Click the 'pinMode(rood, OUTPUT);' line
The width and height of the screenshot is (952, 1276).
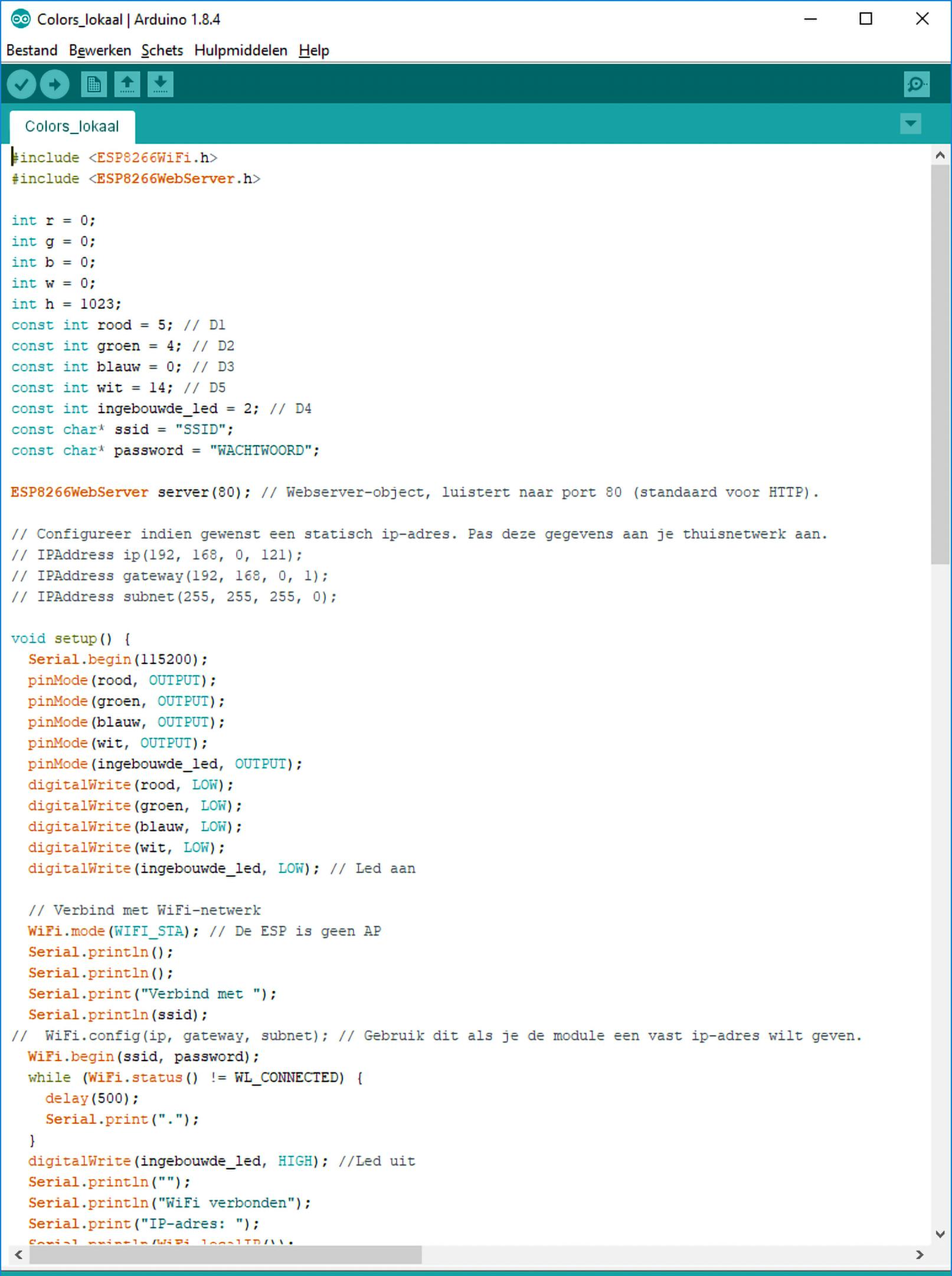122,680
